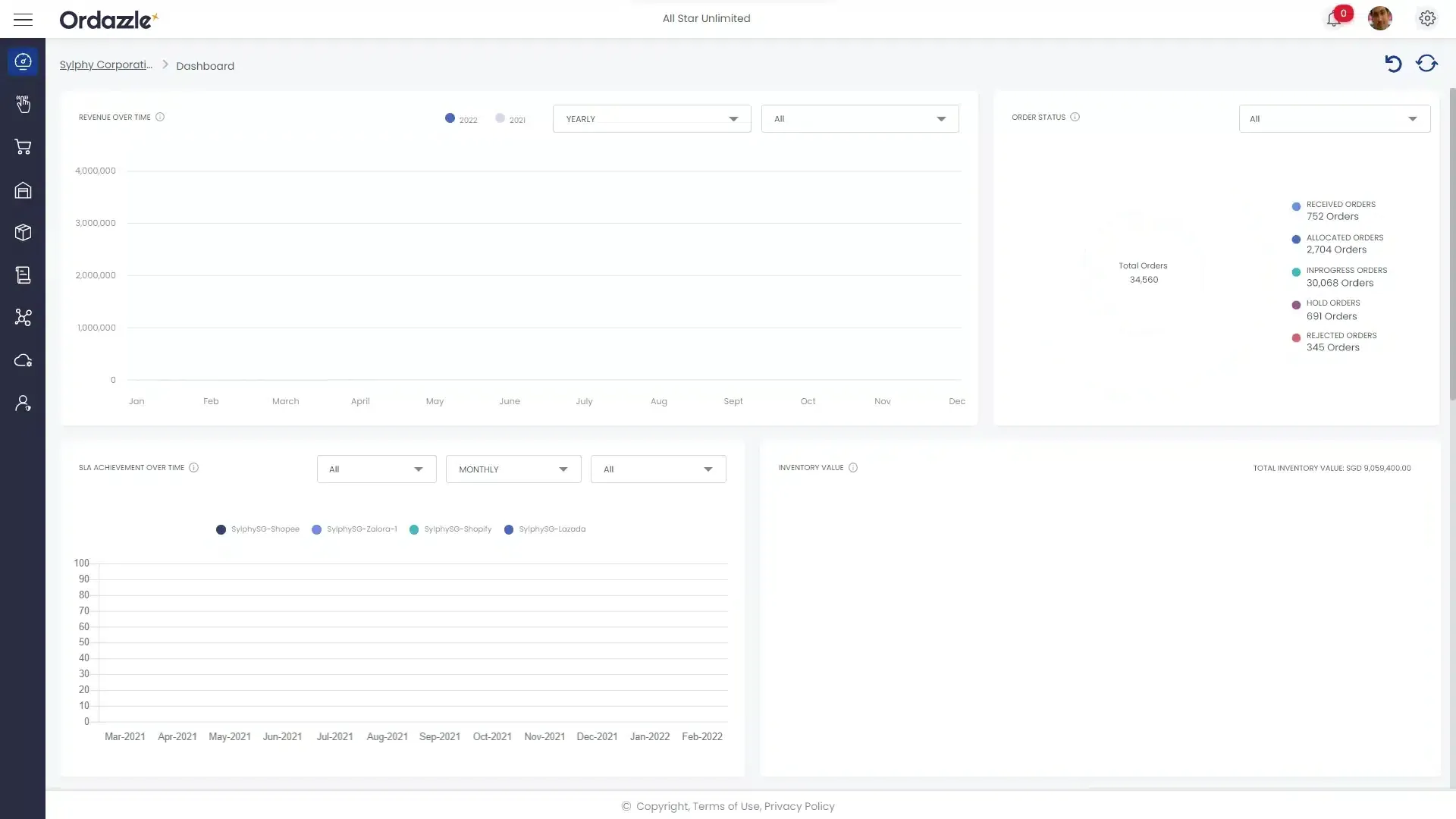
Task: Navigate via the Sylphy Corporation breadcrumb link
Action: pyautogui.click(x=106, y=64)
